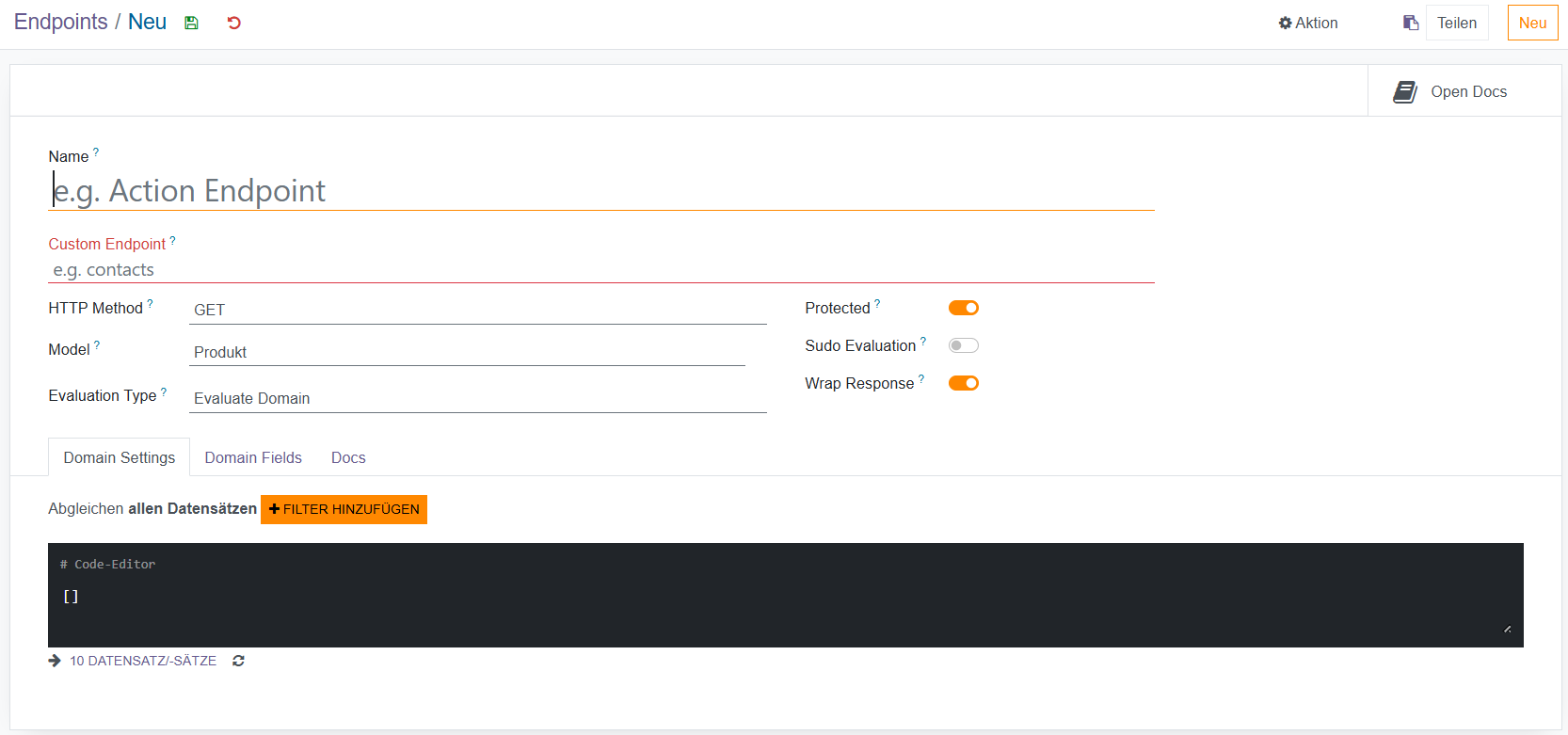This screenshot has height=735, width=1568.
Task: Click inside the domain code editor
Action: coord(786,595)
